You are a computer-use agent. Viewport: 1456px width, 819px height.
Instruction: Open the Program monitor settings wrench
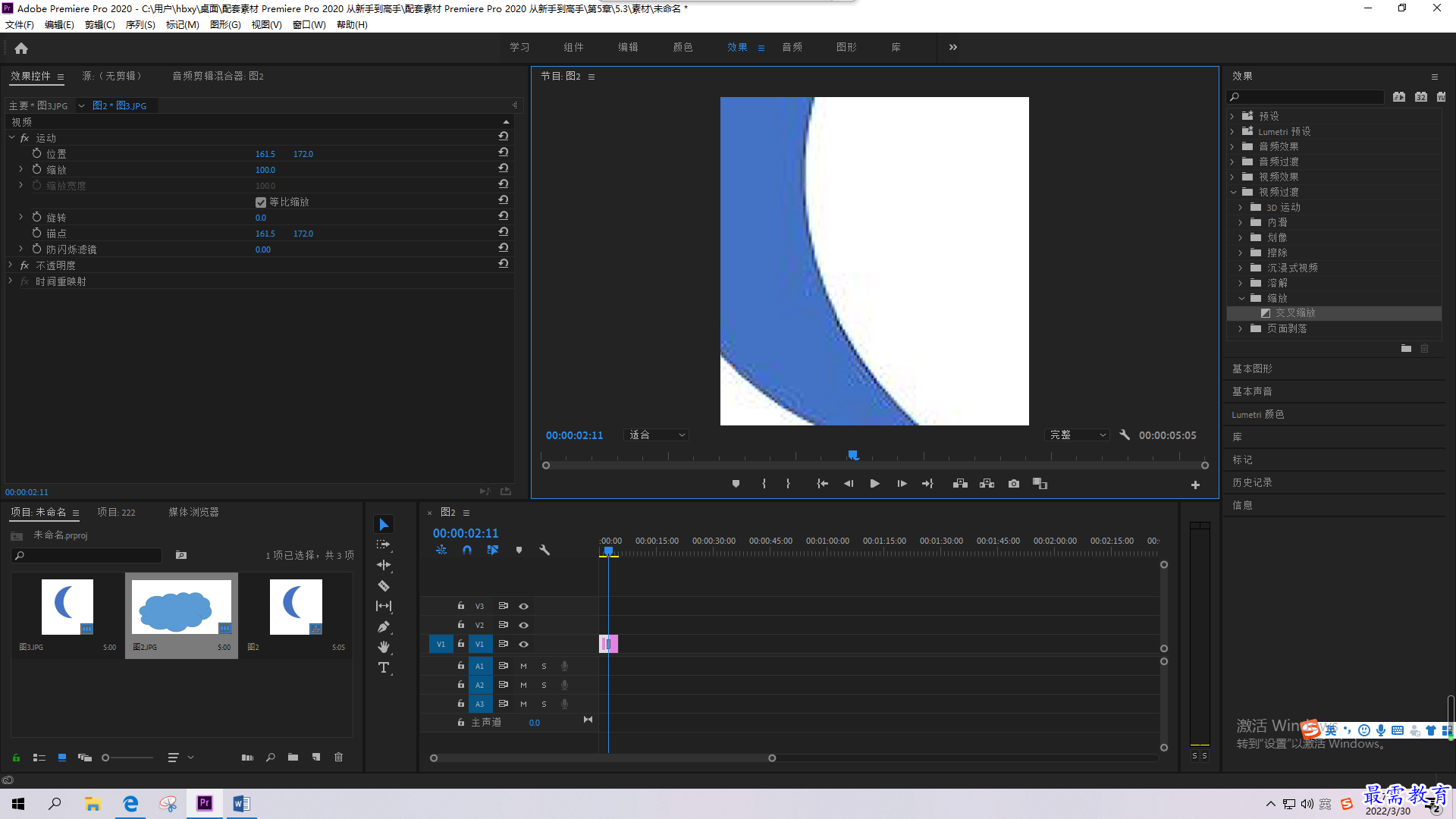click(1125, 435)
